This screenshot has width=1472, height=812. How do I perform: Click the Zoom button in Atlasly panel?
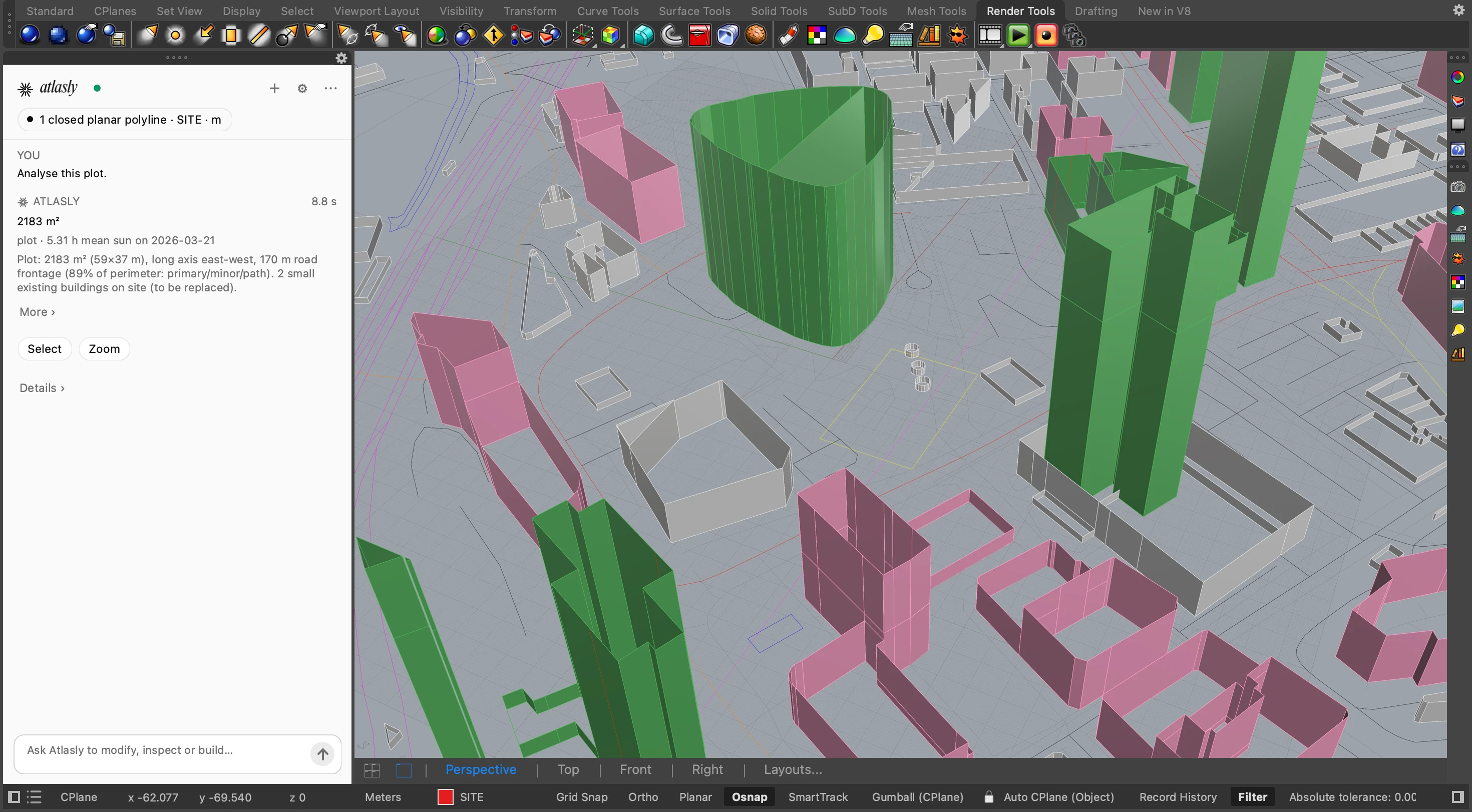(x=104, y=349)
